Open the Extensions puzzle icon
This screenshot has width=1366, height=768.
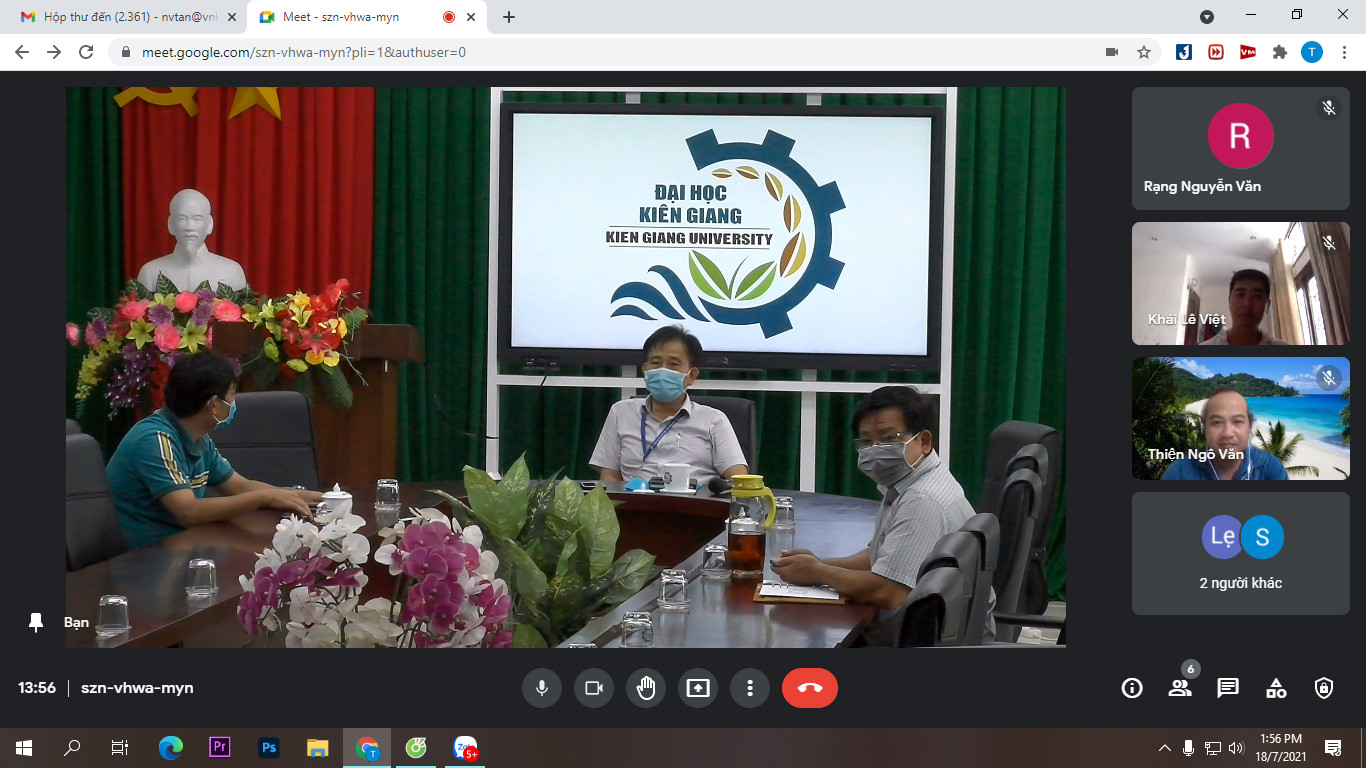1279,52
